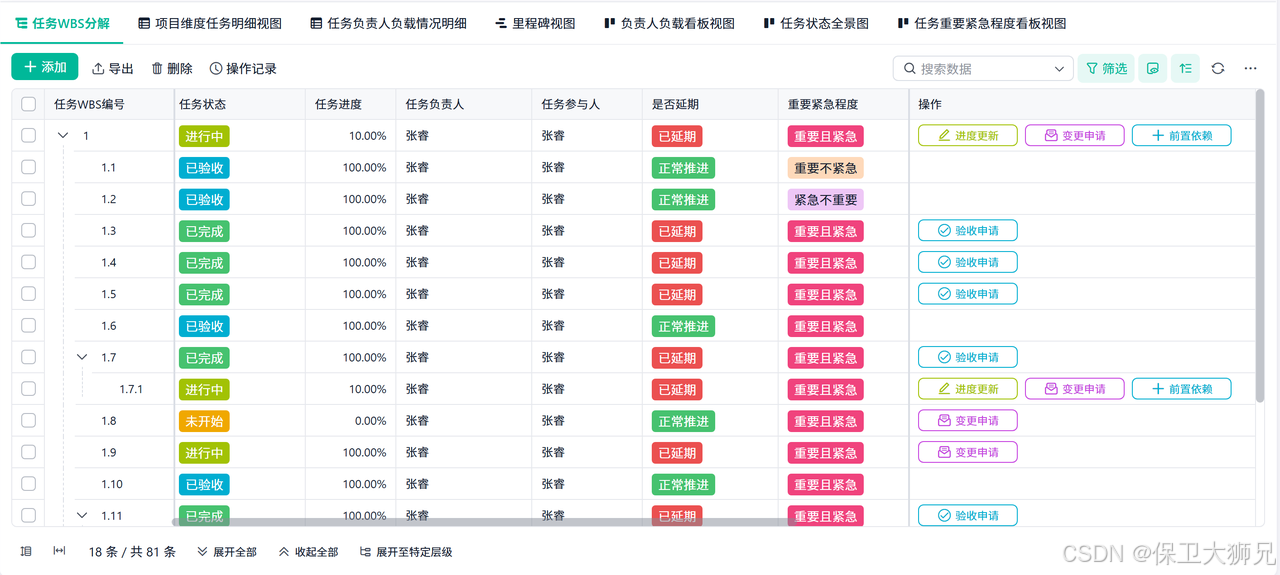The width and height of the screenshot is (1280, 575).
Task: Click 验收申请 button in row 1.7
Action: pos(968,357)
